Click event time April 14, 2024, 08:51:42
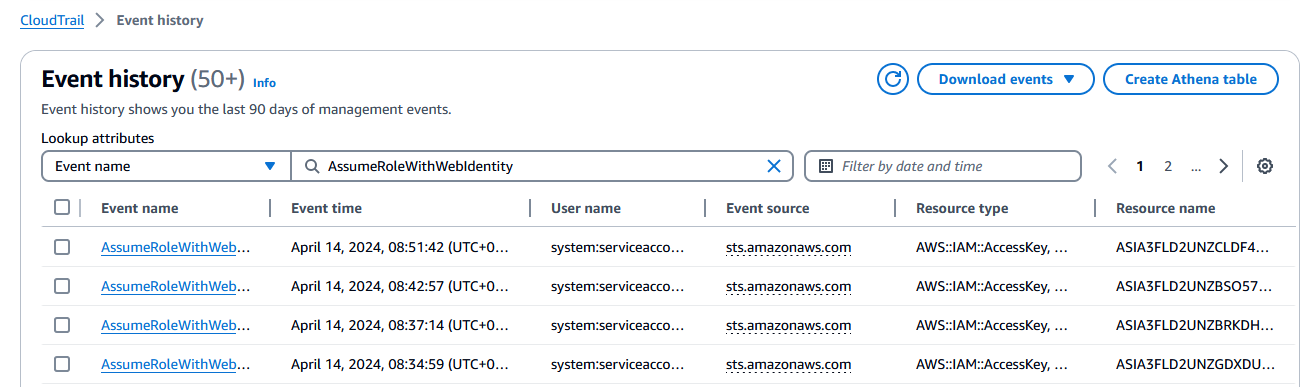 pos(400,247)
